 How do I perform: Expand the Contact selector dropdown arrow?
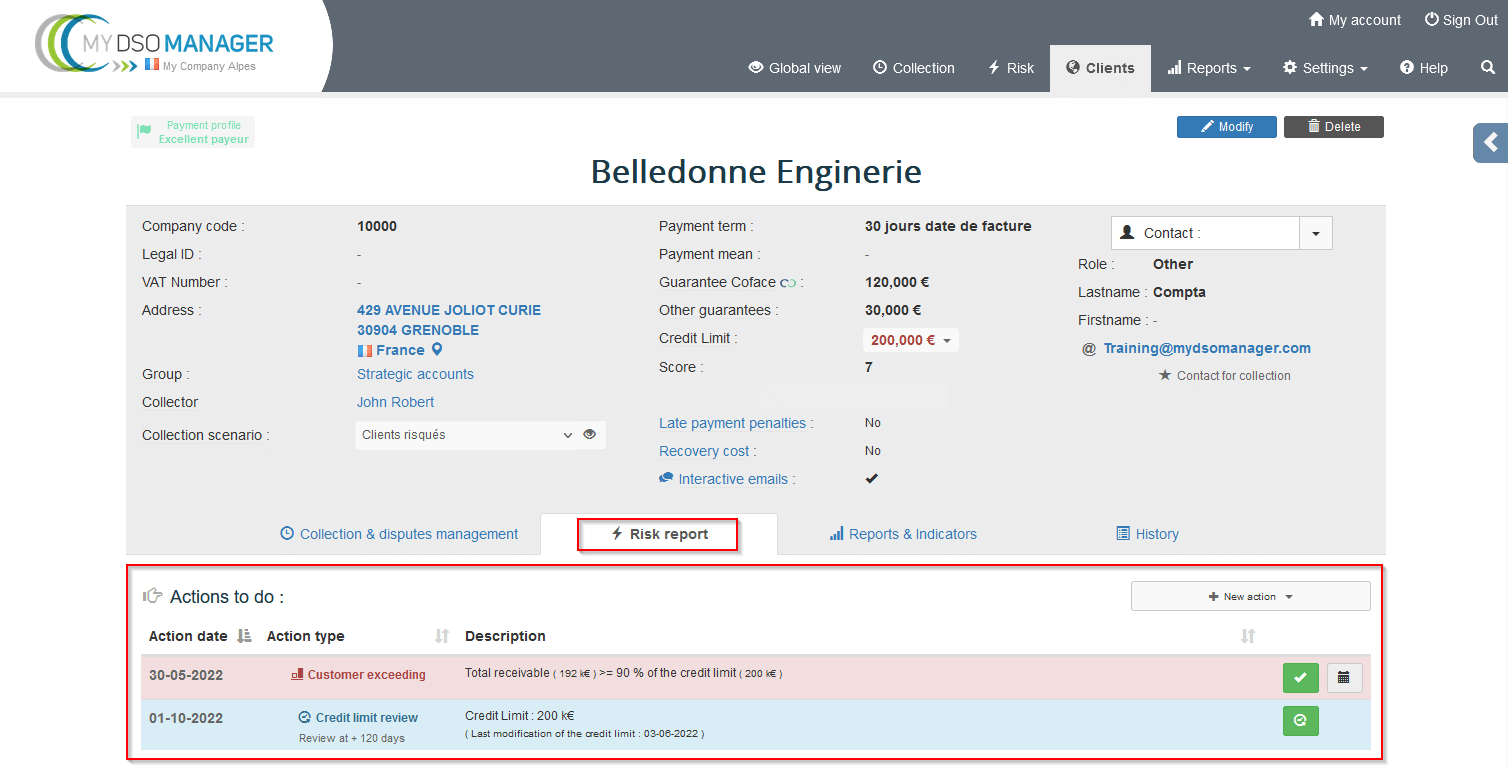[1315, 233]
